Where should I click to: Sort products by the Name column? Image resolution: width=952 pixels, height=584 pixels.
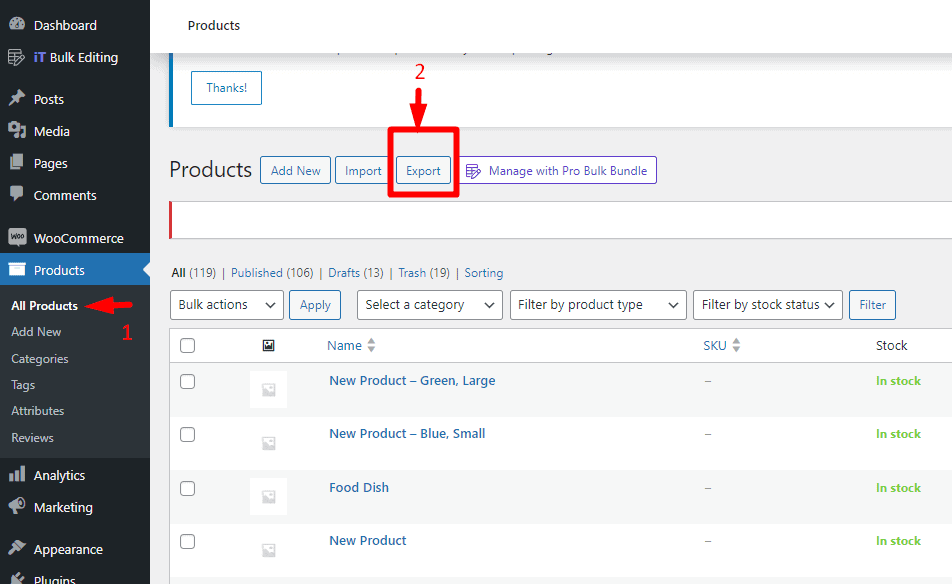click(x=345, y=345)
